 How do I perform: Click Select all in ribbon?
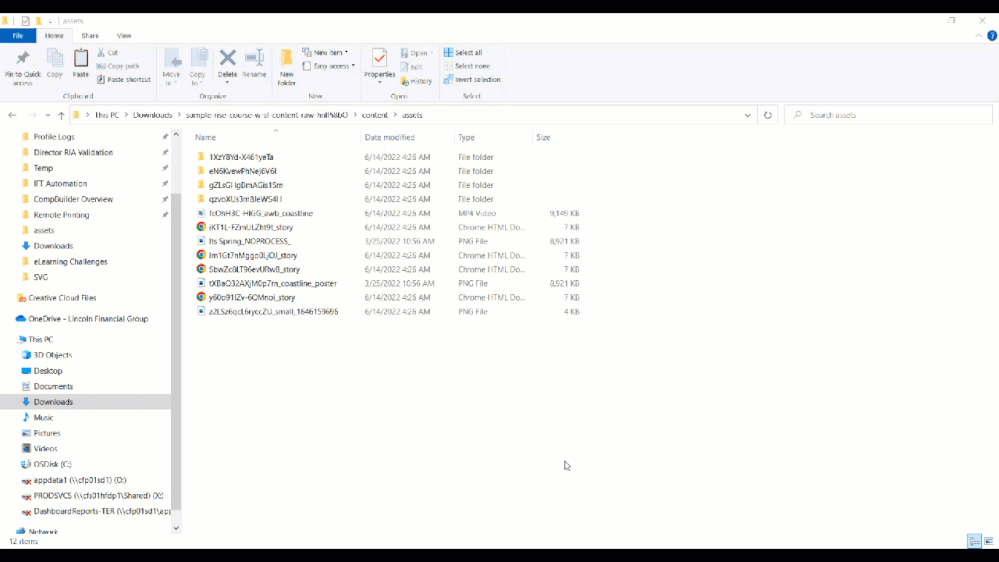coord(463,52)
